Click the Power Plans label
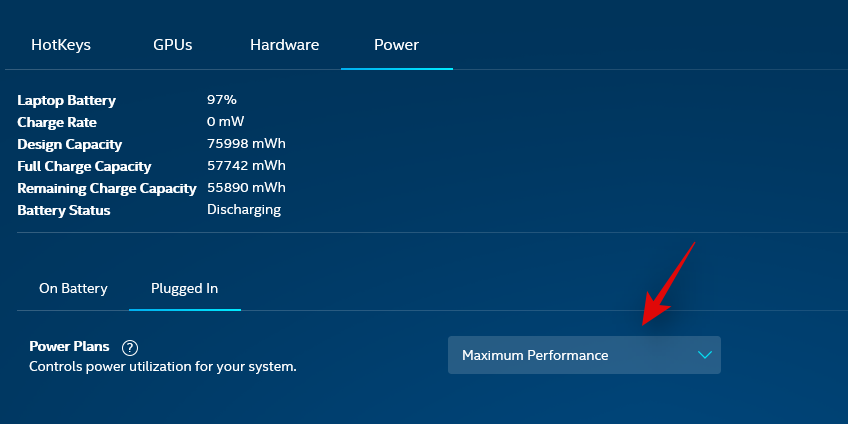The image size is (848, 424). click(69, 347)
